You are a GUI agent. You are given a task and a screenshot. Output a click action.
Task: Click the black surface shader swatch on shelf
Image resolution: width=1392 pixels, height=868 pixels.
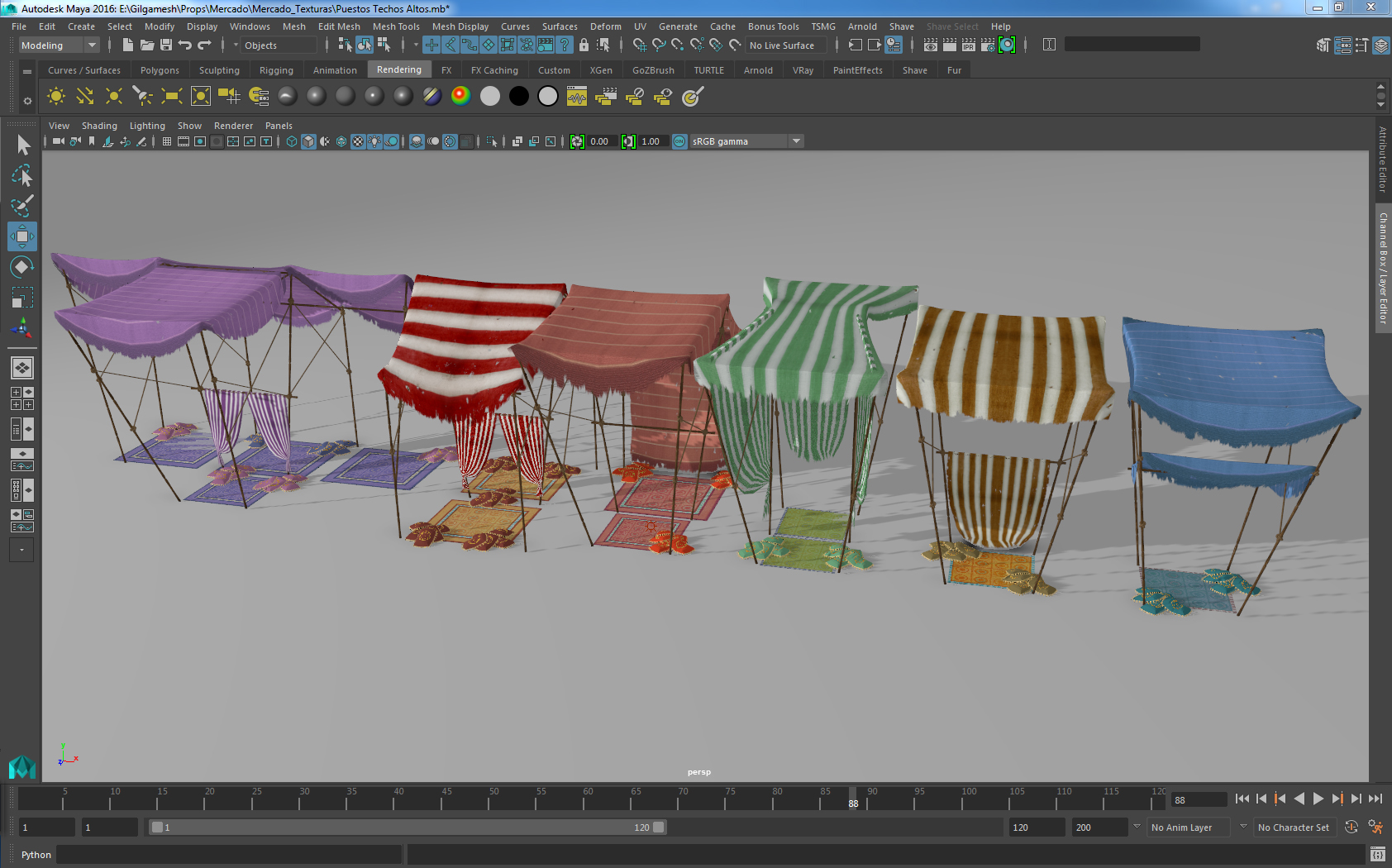(518, 97)
